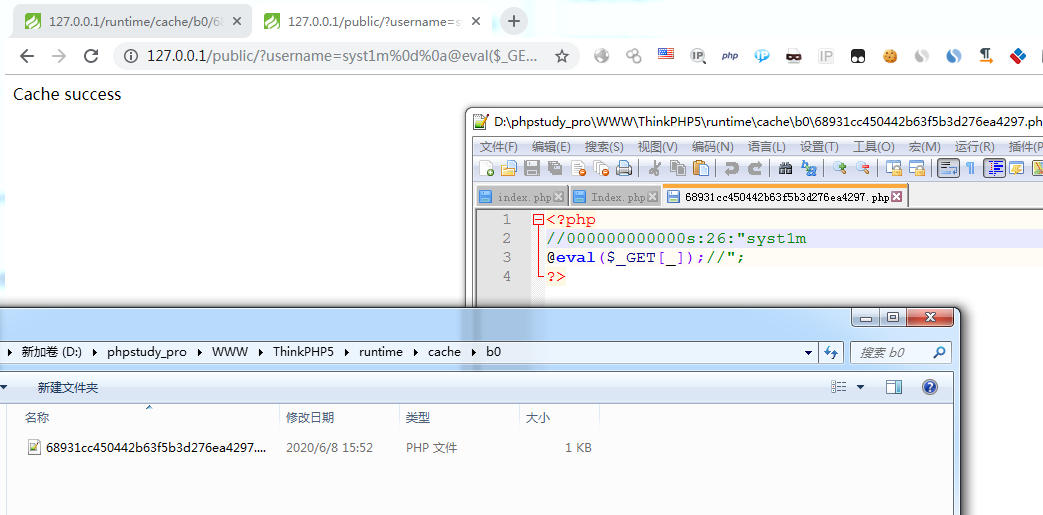Open Replace dialog icon in Notepad++
Screen dimensions: 1043x515
point(809,168)
